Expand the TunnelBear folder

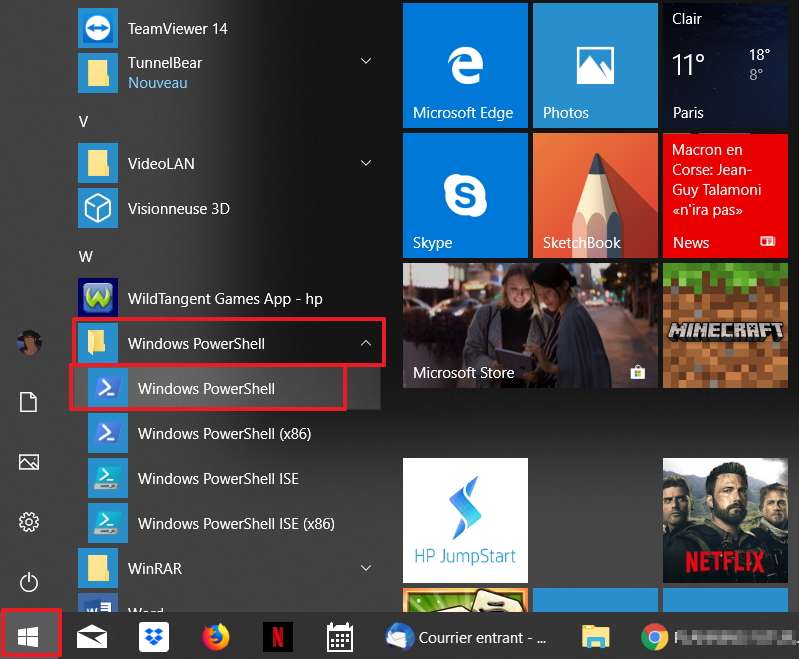click(366, 62)
